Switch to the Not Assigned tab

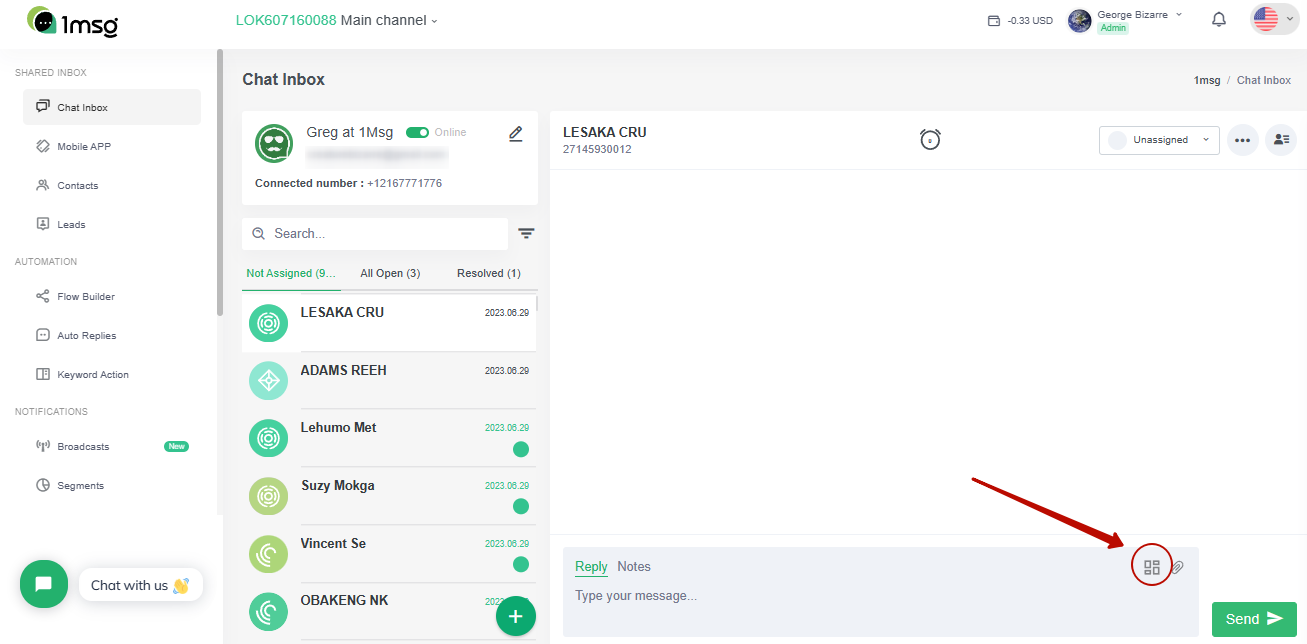[x=291, y=273]
